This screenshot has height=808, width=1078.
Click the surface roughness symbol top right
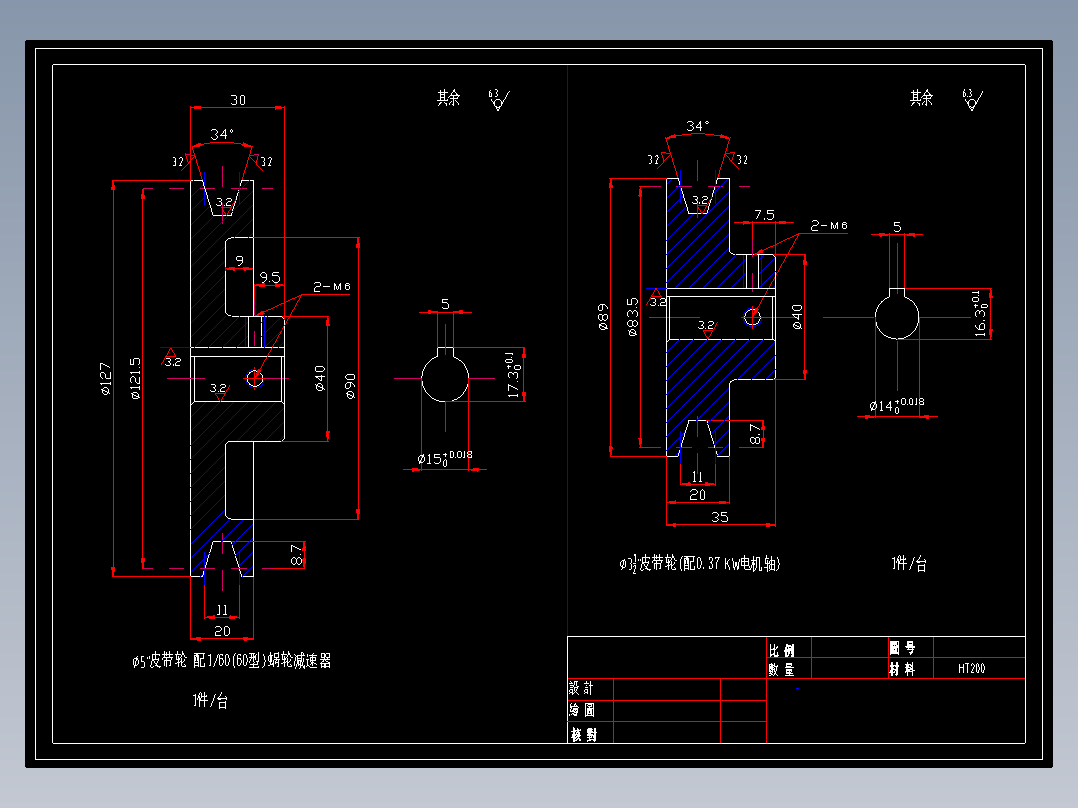(x=972, y=100)
